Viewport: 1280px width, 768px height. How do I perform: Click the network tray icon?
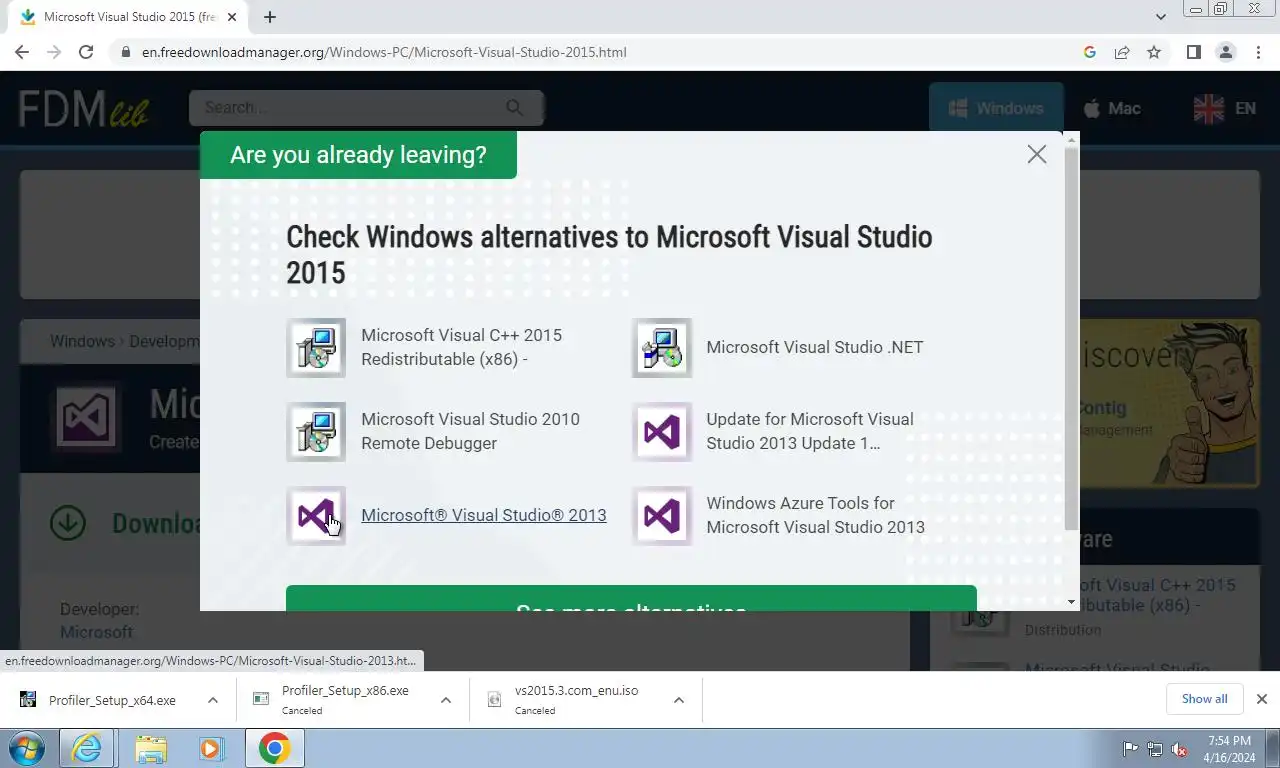click(1155, 749)
